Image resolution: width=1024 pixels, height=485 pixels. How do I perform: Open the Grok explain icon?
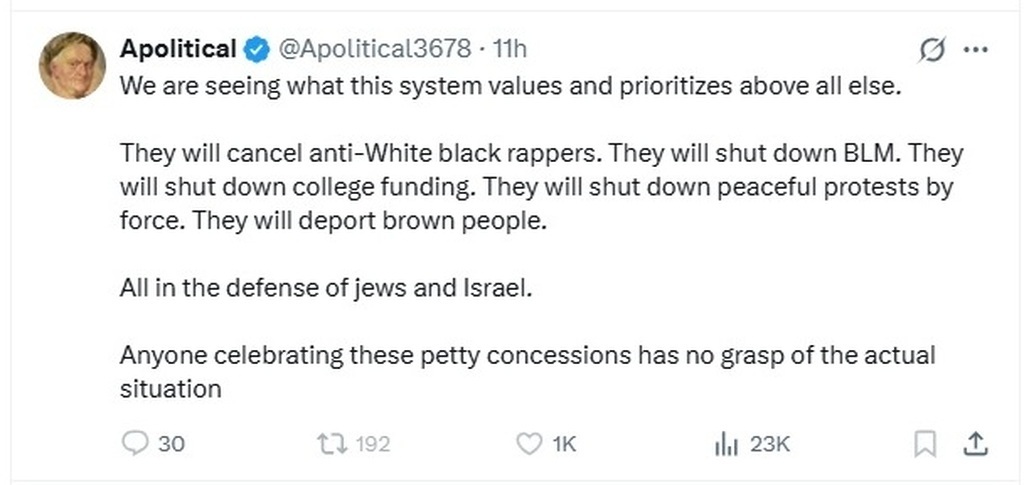pos(931,49)
